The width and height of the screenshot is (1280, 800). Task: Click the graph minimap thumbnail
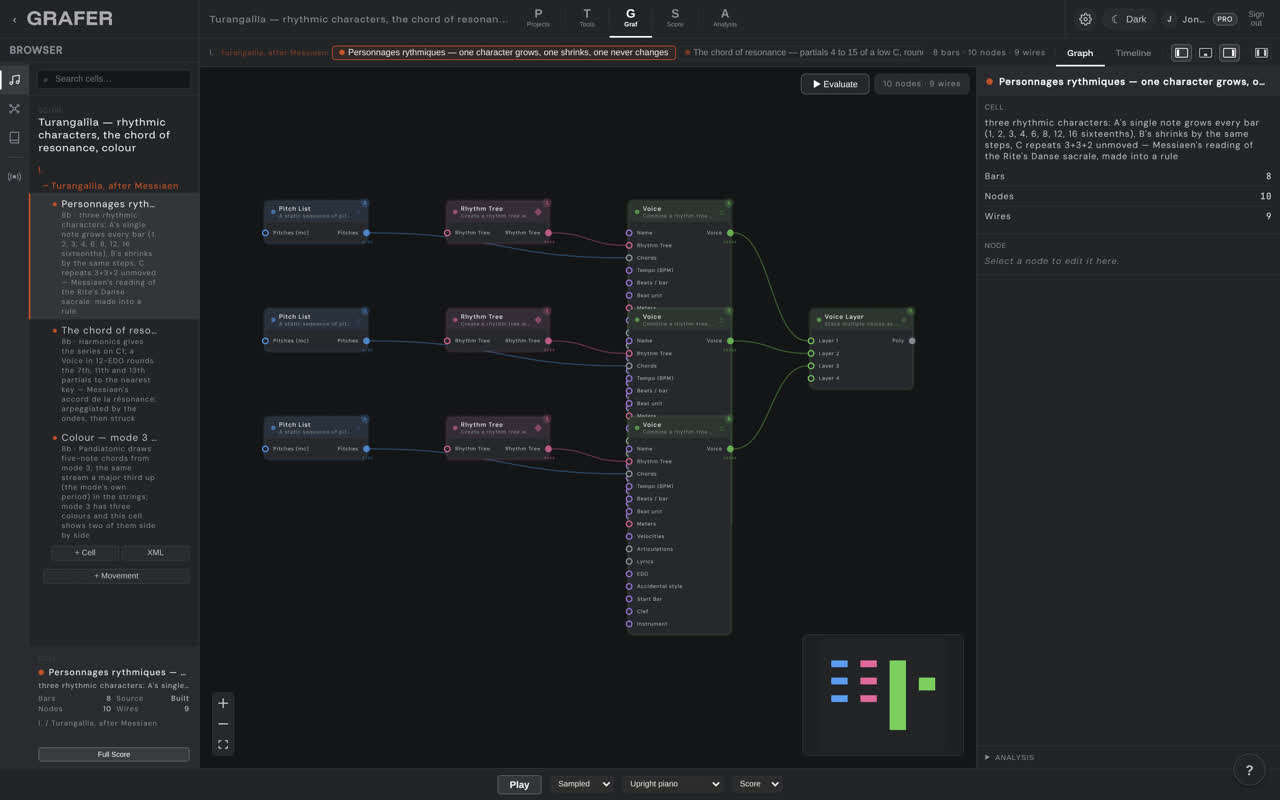point(883,695)
